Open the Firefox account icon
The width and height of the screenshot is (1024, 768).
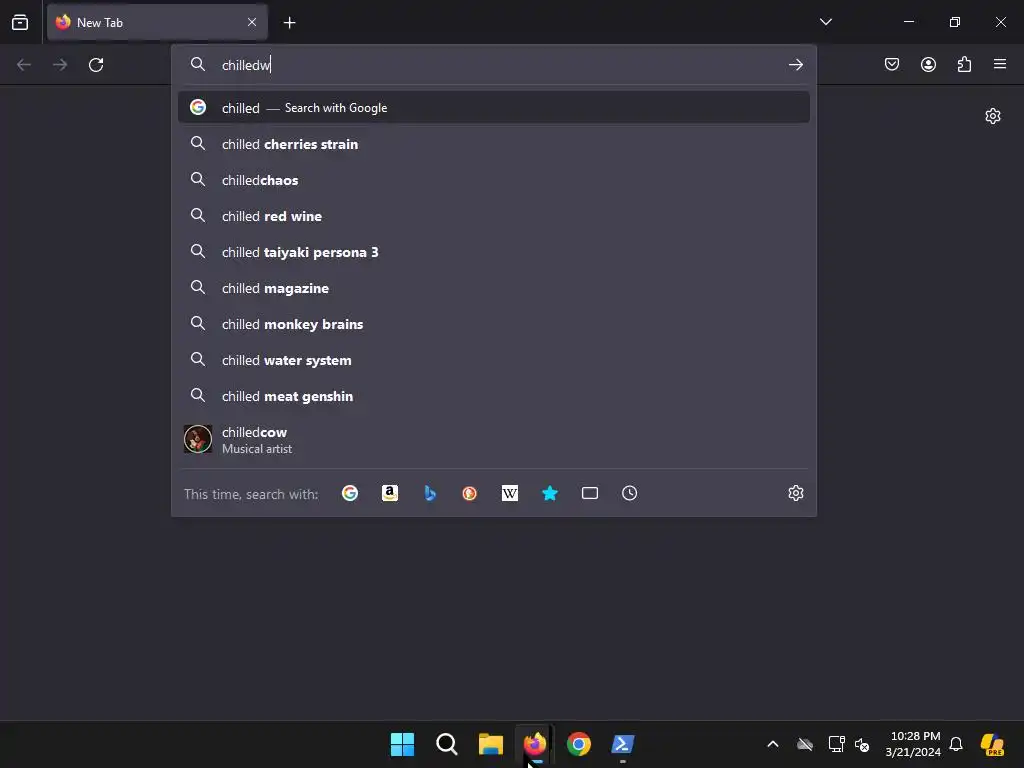[928, 64]
